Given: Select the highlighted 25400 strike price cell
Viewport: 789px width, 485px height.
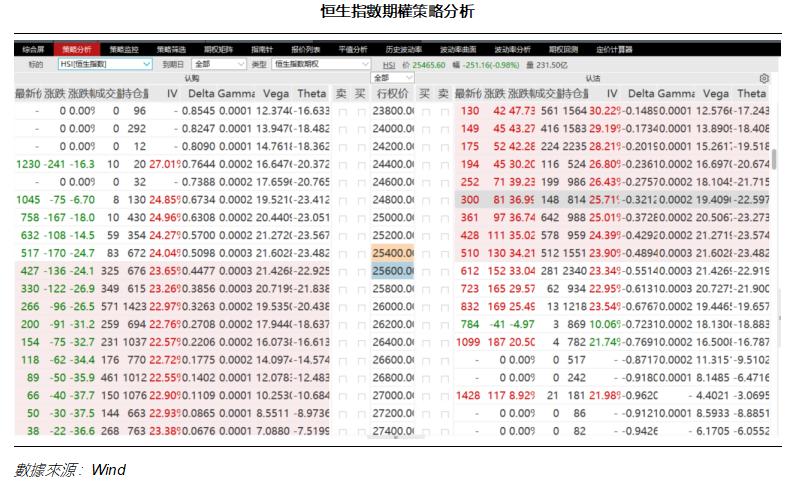Looking at the screenshot, I should [x=393, y=253].
